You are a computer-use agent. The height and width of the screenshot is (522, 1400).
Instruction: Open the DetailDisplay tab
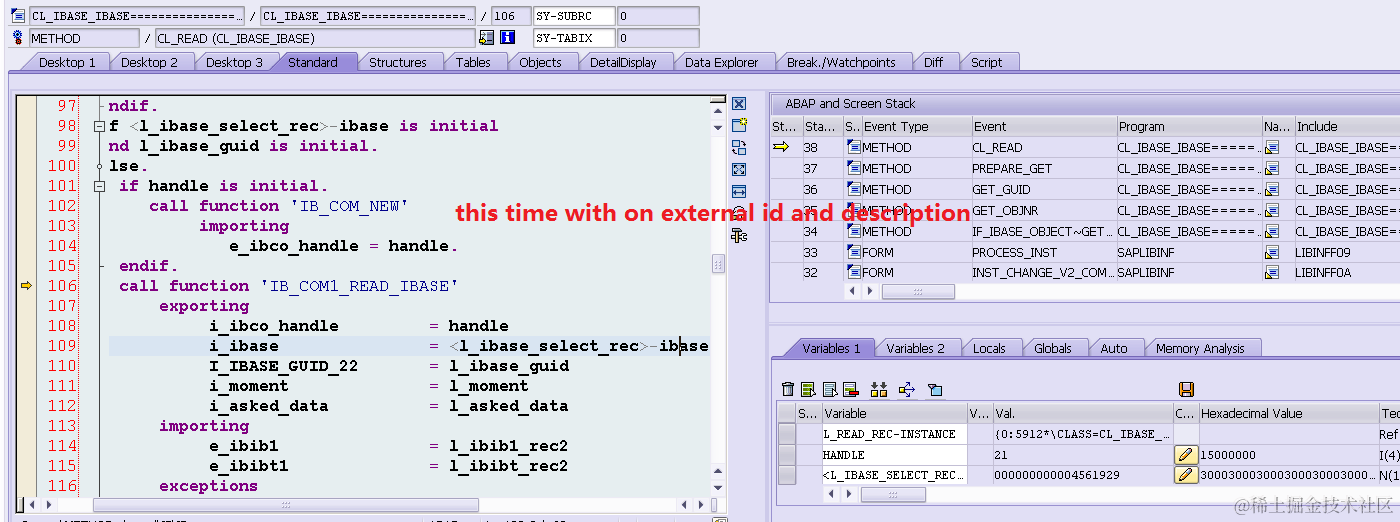coord(623,62)
